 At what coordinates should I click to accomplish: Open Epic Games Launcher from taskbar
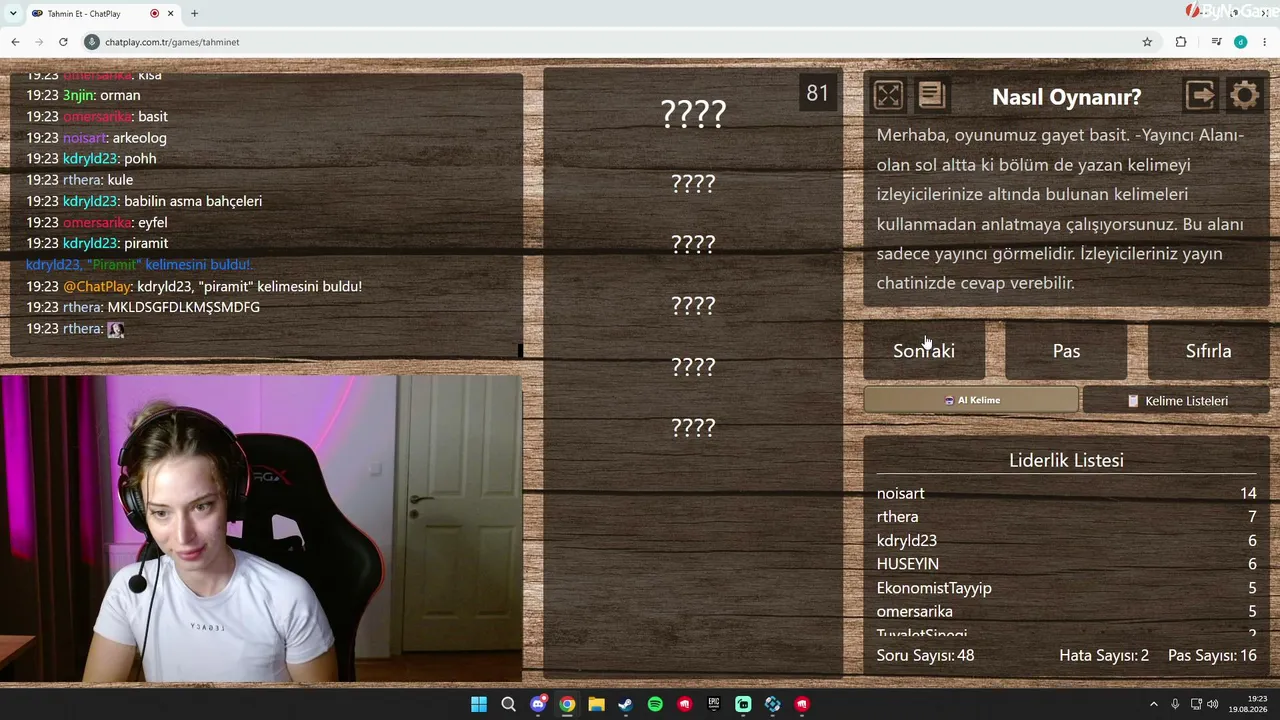point(714,704)
